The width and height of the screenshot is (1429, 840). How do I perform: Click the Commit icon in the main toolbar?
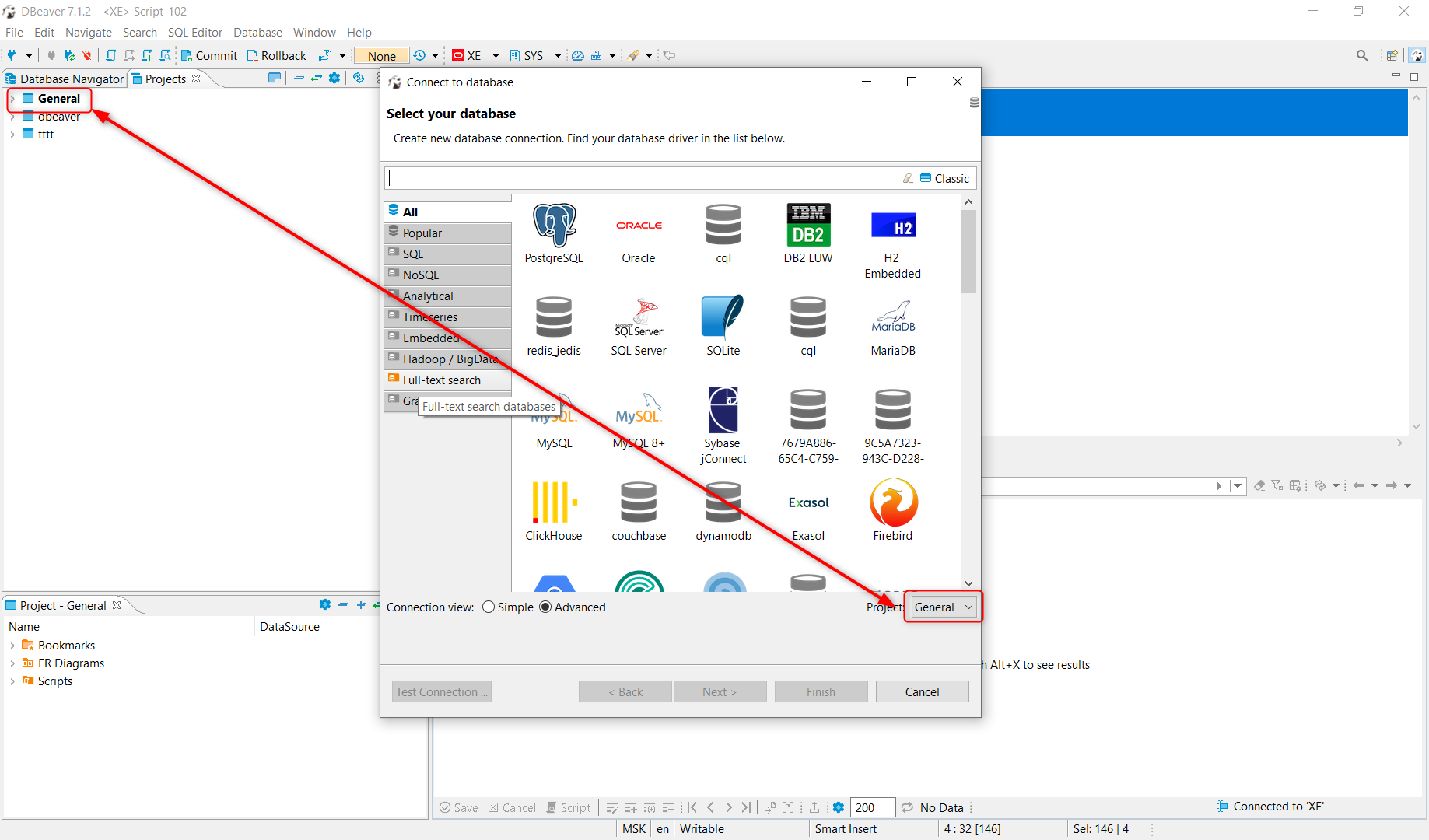point(187,55)
